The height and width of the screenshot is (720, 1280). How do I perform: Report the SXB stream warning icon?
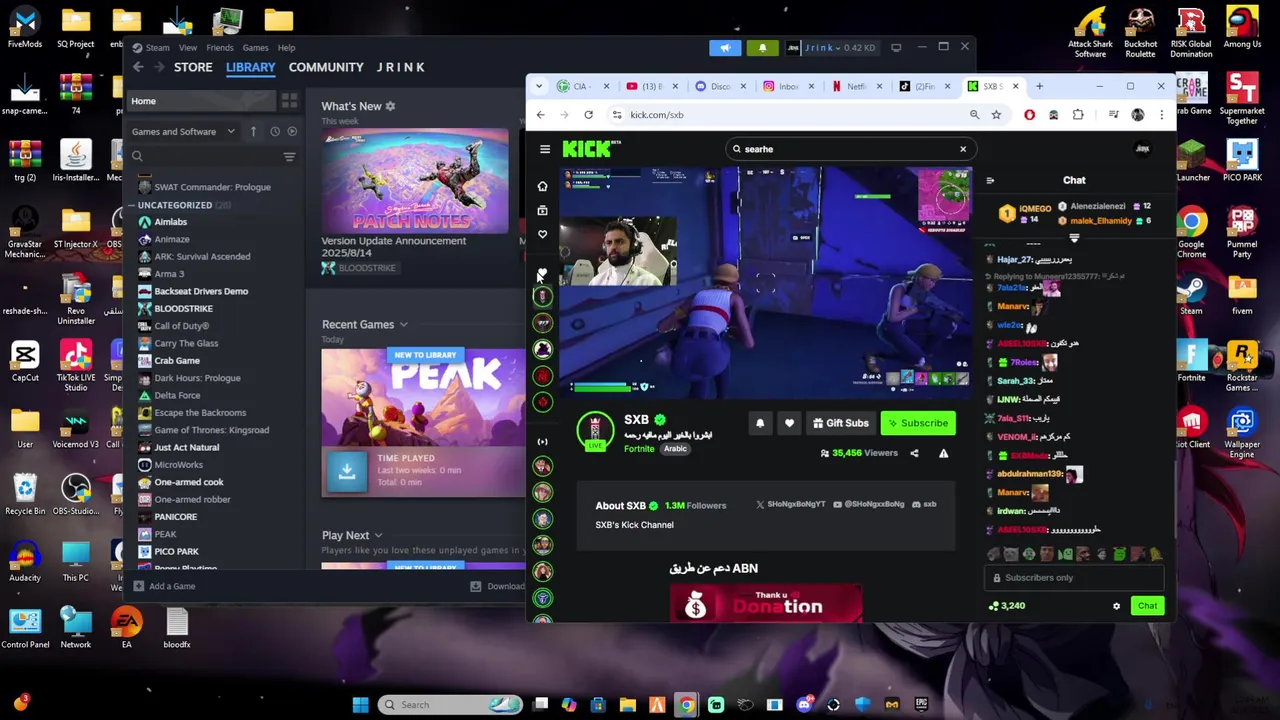943,453
